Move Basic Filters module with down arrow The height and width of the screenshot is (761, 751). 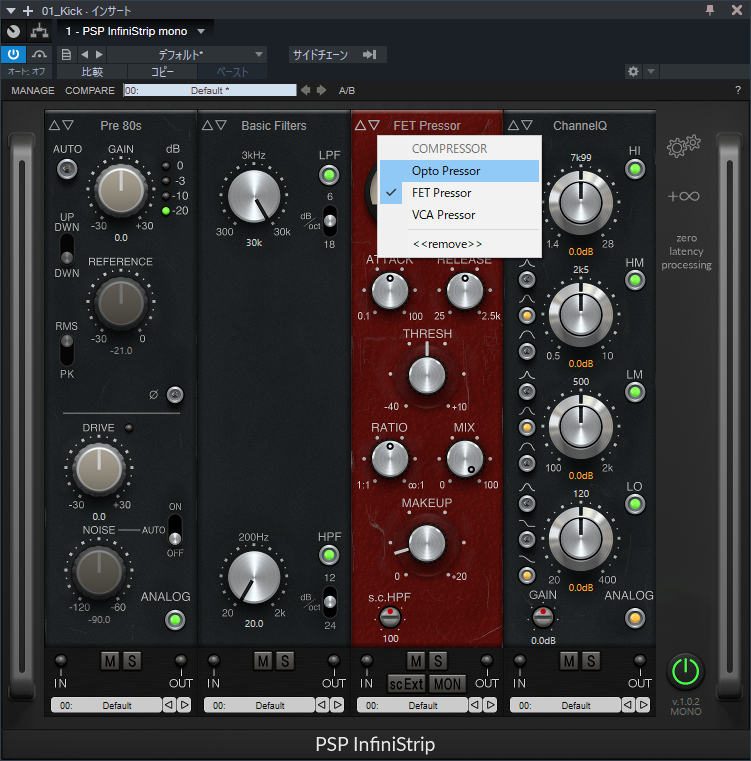click(221, 125)
